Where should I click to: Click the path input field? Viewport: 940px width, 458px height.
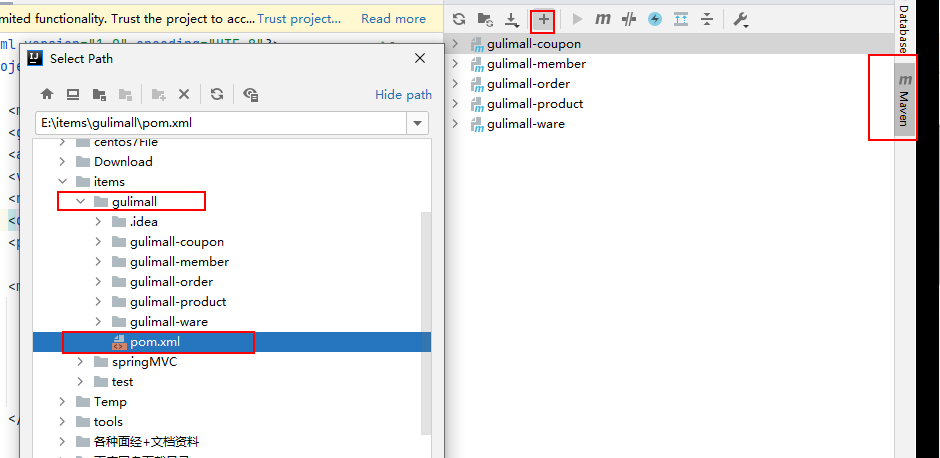coord(221,123)
